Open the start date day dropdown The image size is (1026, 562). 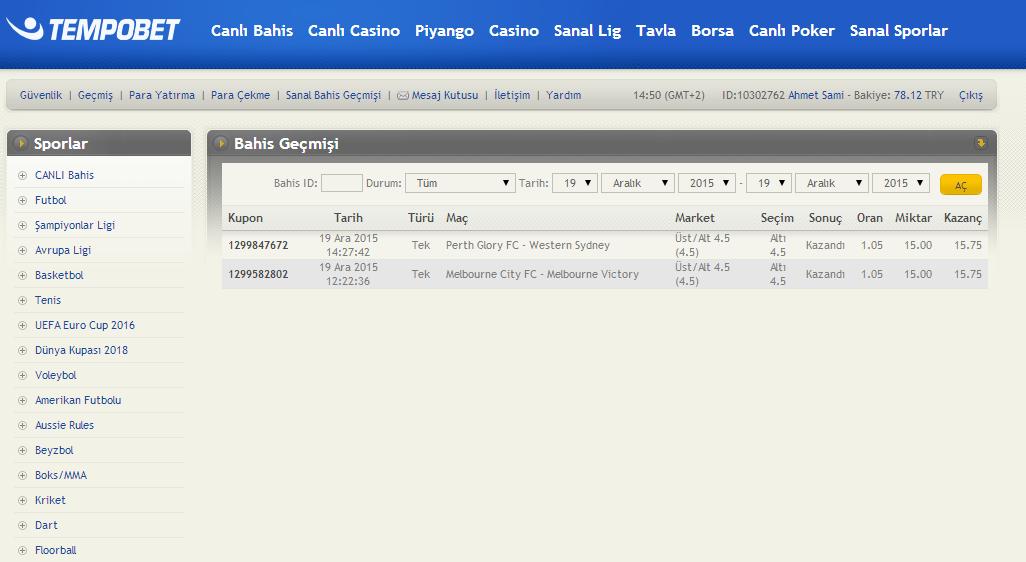coord(575,184)
